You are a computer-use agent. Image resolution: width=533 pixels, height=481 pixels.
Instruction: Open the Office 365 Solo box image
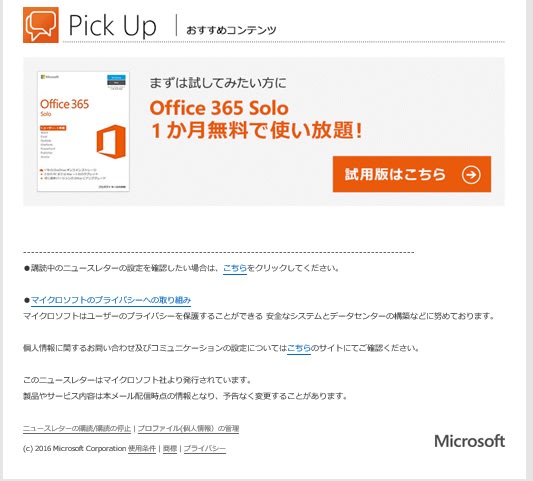[x=83, y=132]
